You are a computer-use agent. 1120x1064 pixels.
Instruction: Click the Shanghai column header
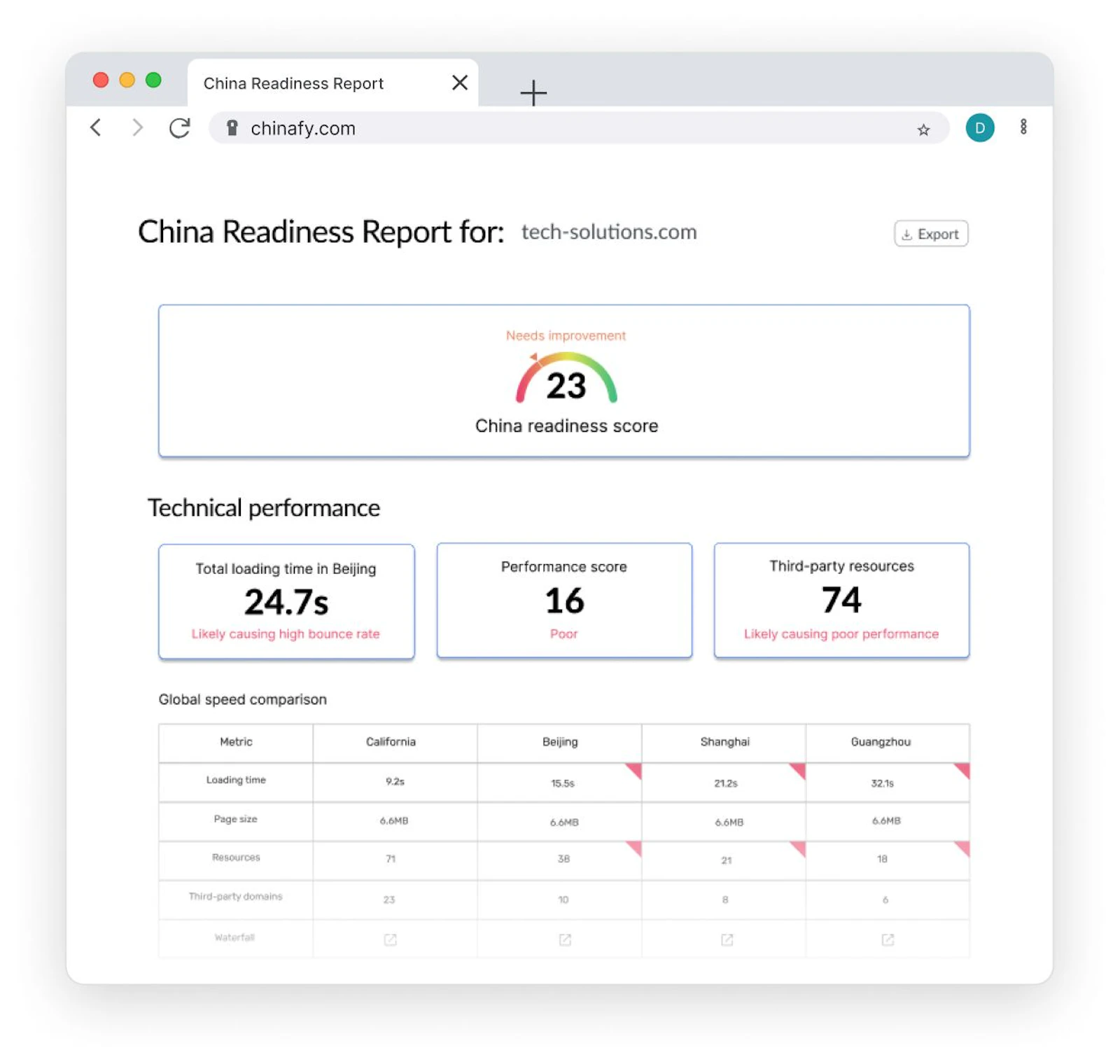coord(724,741)
